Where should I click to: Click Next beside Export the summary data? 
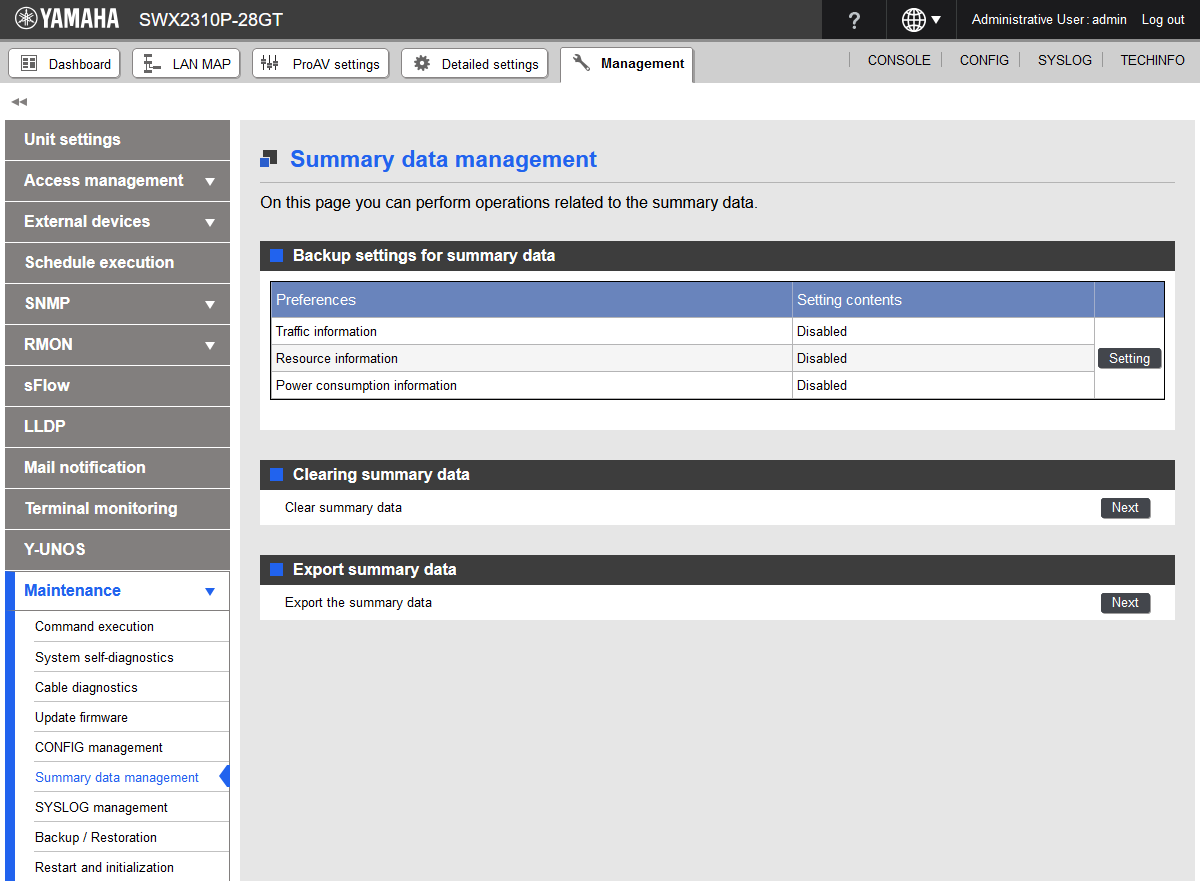[x=1125, y=603]
